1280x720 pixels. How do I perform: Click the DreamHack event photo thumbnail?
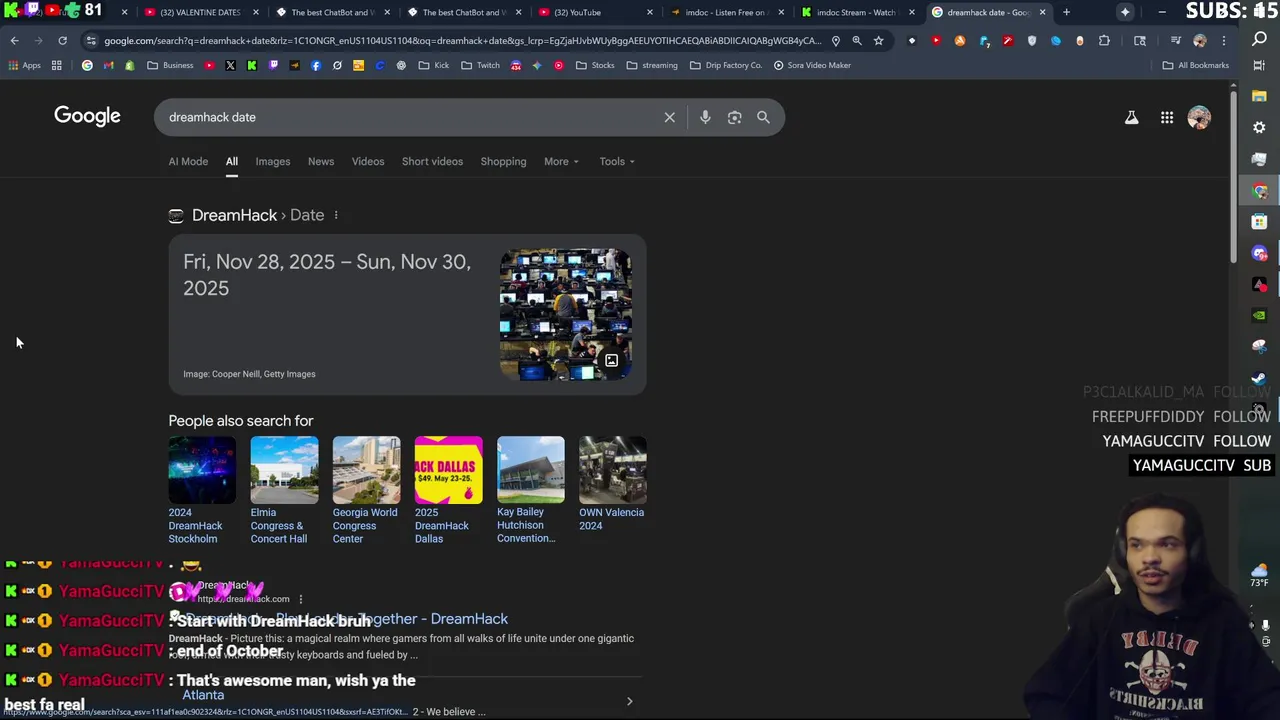click(566, 314)
